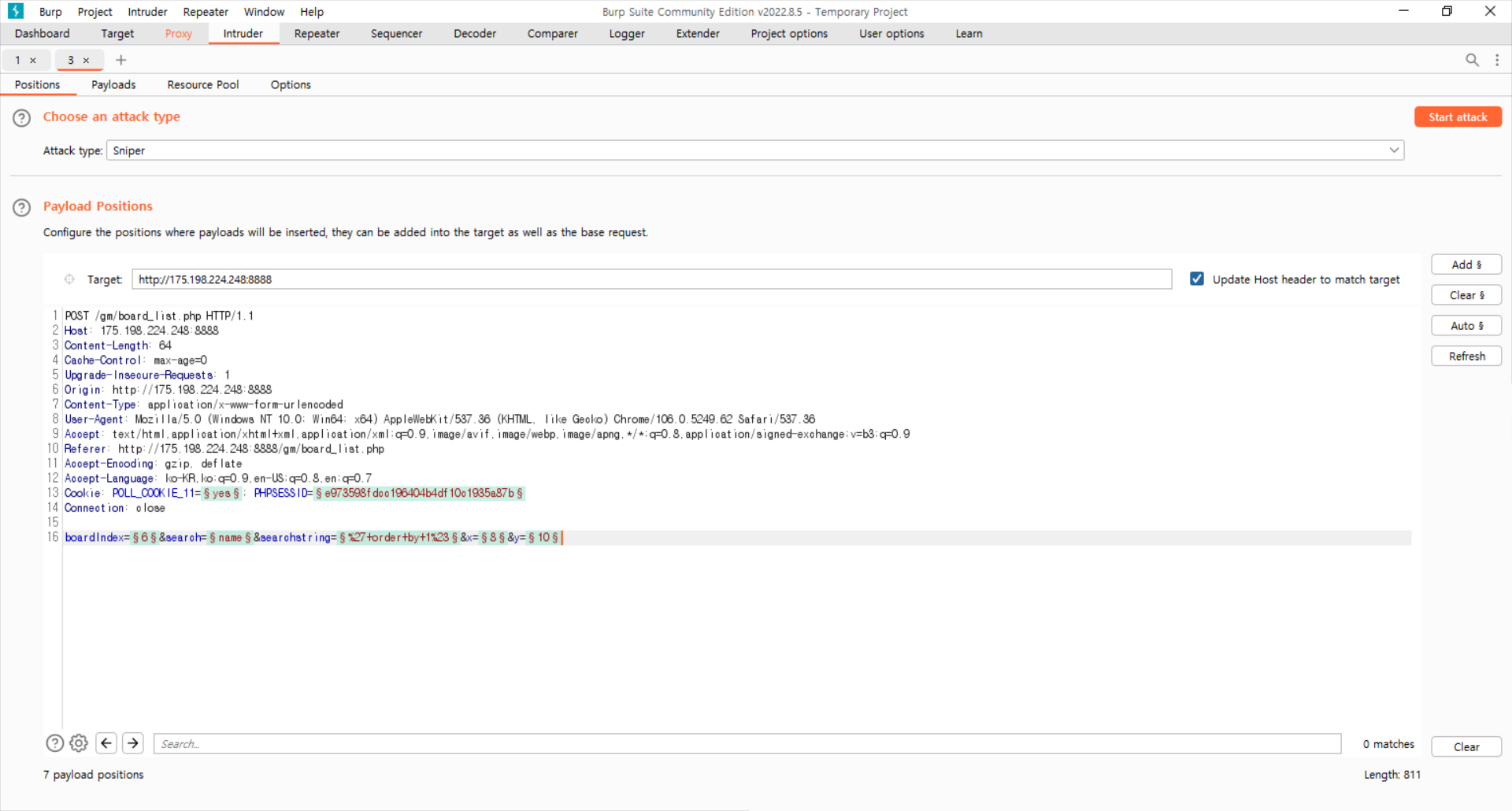This screenshot has width=1512, height=811.
Task: Open the help icon beside Payload Positions
Action: (21, 208)
